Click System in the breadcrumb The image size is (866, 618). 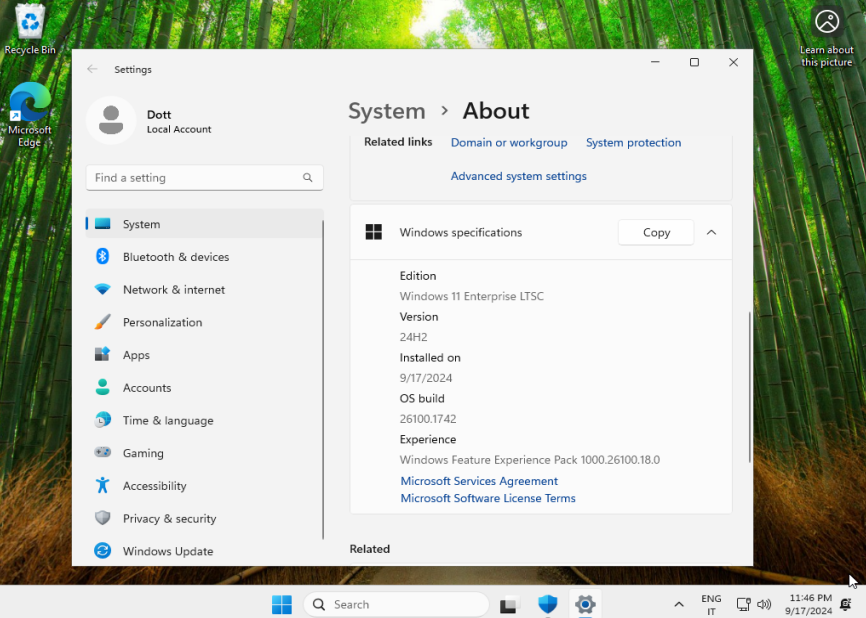387,111
